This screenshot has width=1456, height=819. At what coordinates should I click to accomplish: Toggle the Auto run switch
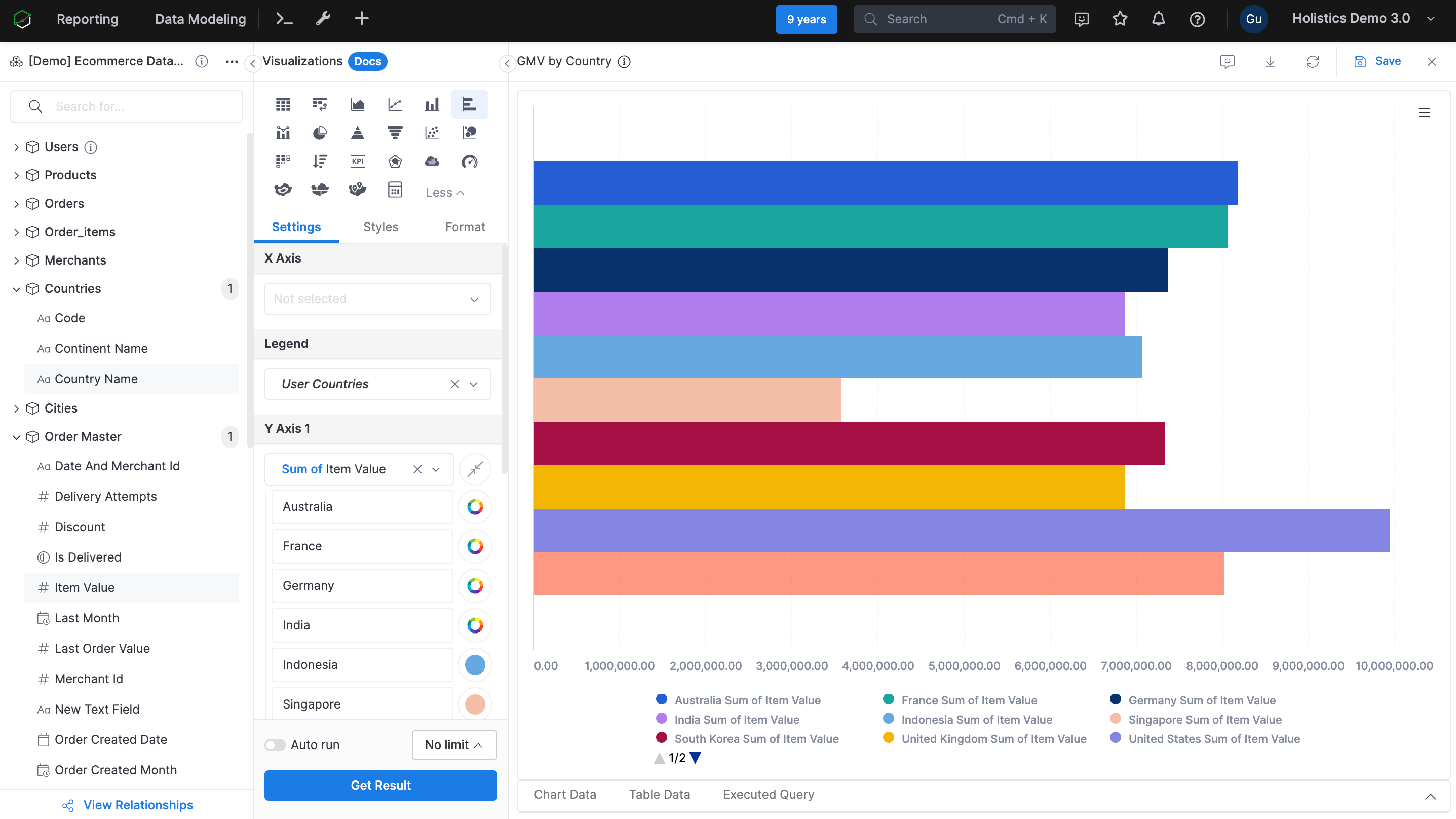click(274, 745)
